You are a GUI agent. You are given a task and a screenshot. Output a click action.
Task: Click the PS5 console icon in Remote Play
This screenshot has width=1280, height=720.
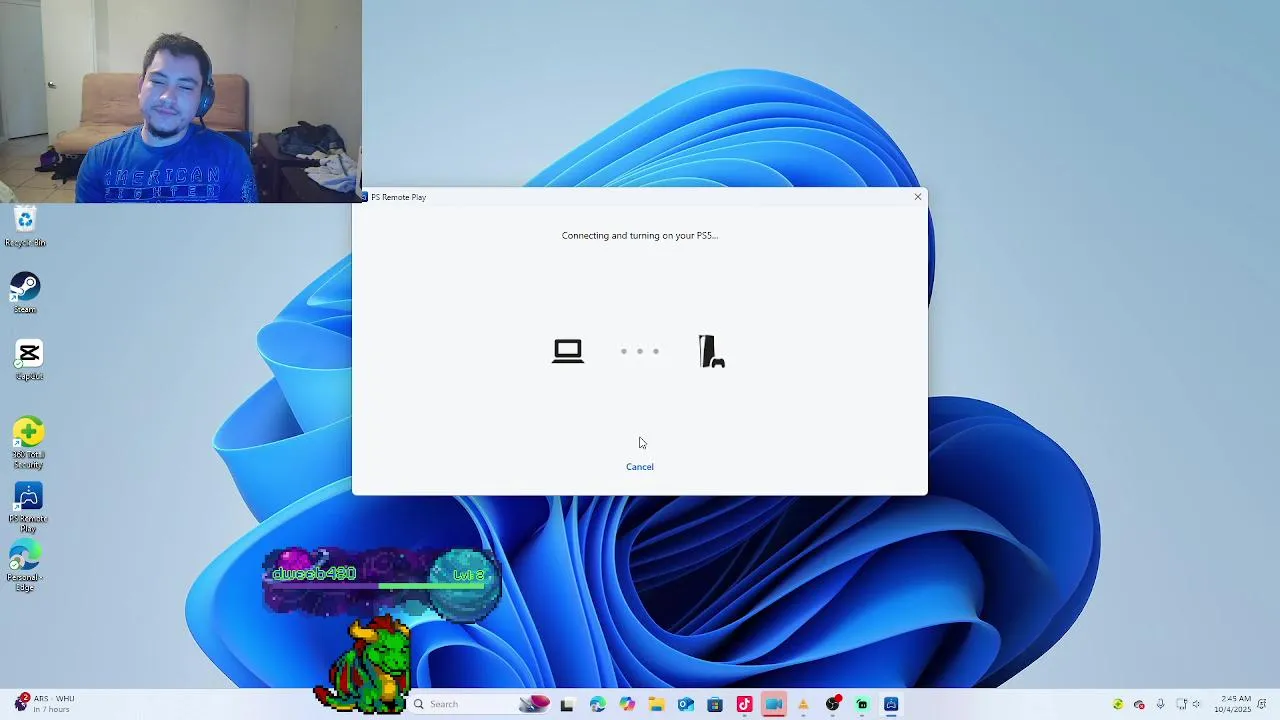[712, 351]
